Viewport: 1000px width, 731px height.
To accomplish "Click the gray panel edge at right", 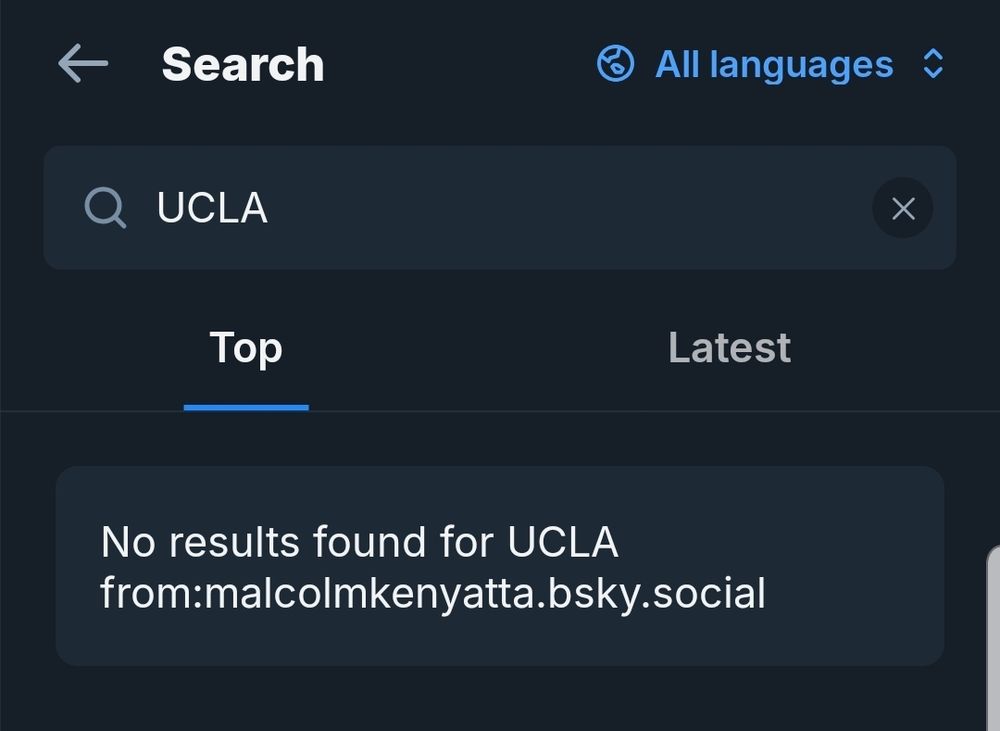I will [x=993, y=640].
